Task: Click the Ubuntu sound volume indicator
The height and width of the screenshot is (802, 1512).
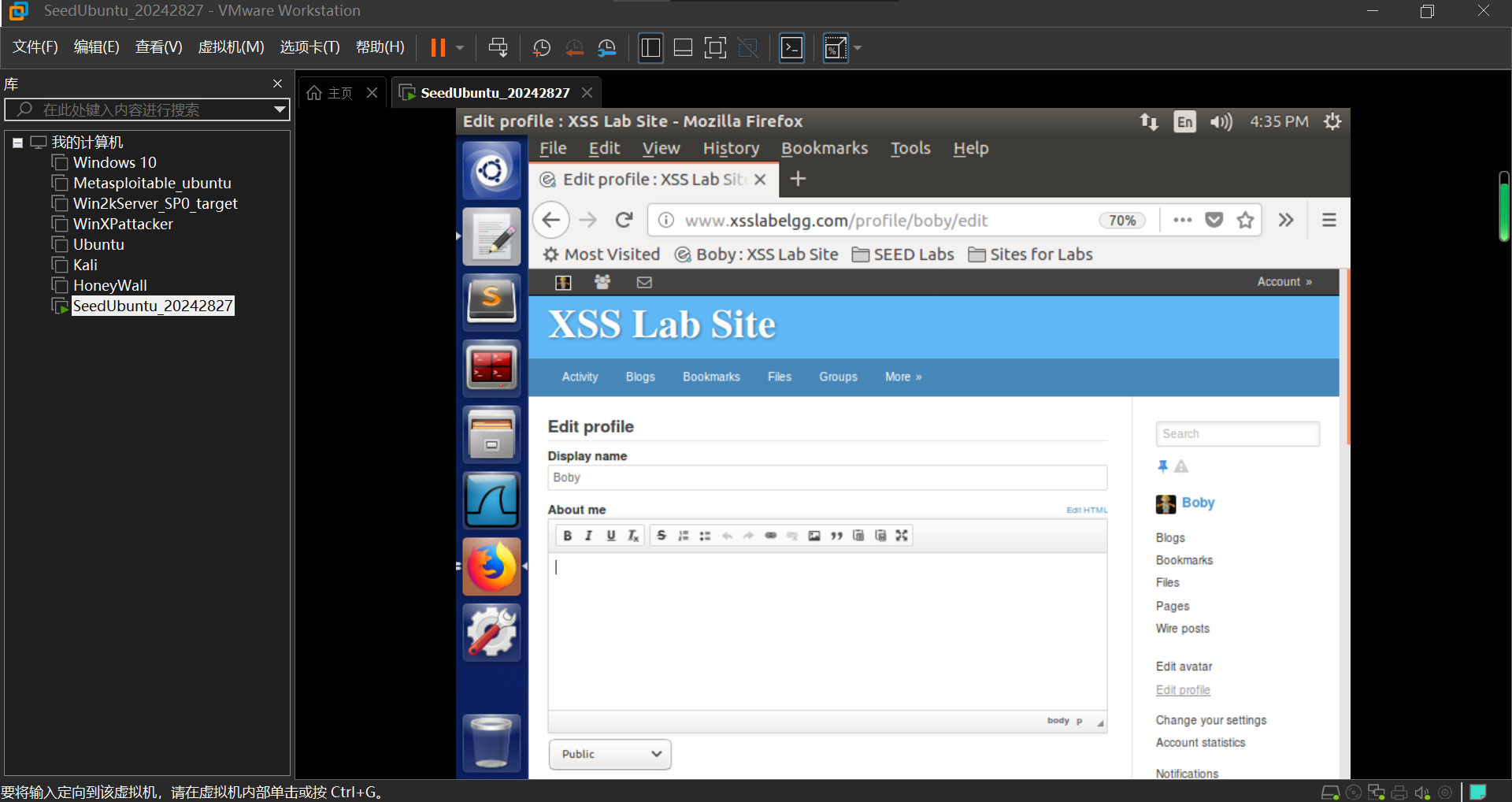Action: pyautogui.click(x=1221, y=121)
